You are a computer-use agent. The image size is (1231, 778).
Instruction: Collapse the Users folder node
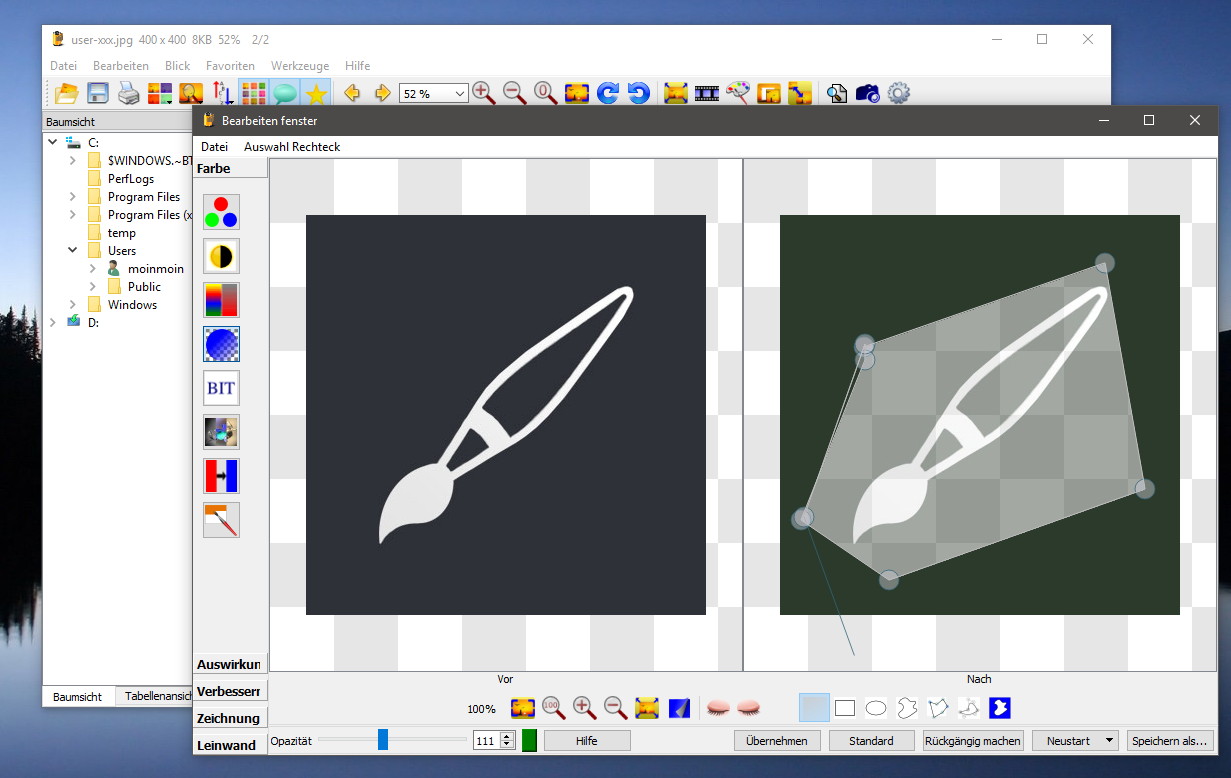[x=73, y=251]
